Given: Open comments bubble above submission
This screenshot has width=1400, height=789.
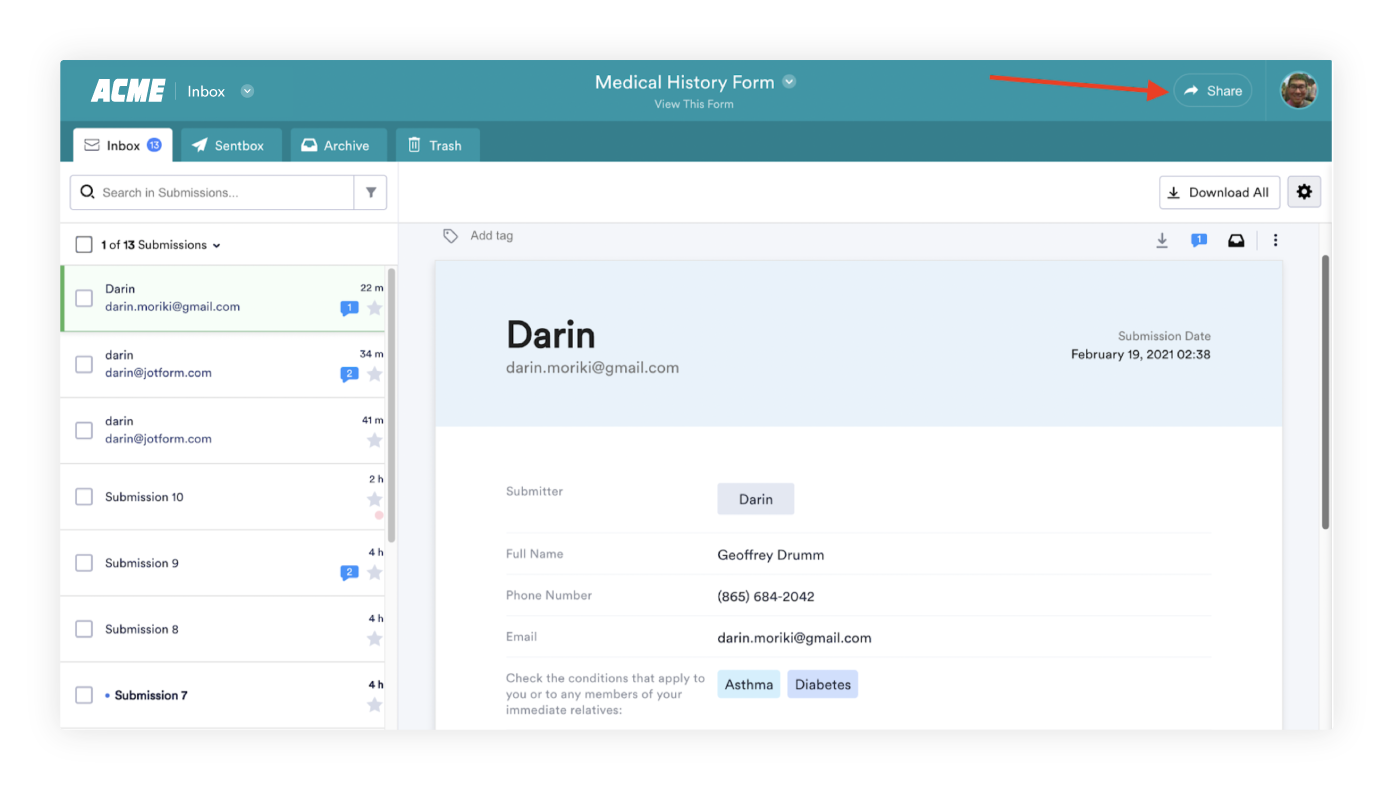Looking at the screenshot, I should (1199, 240).
